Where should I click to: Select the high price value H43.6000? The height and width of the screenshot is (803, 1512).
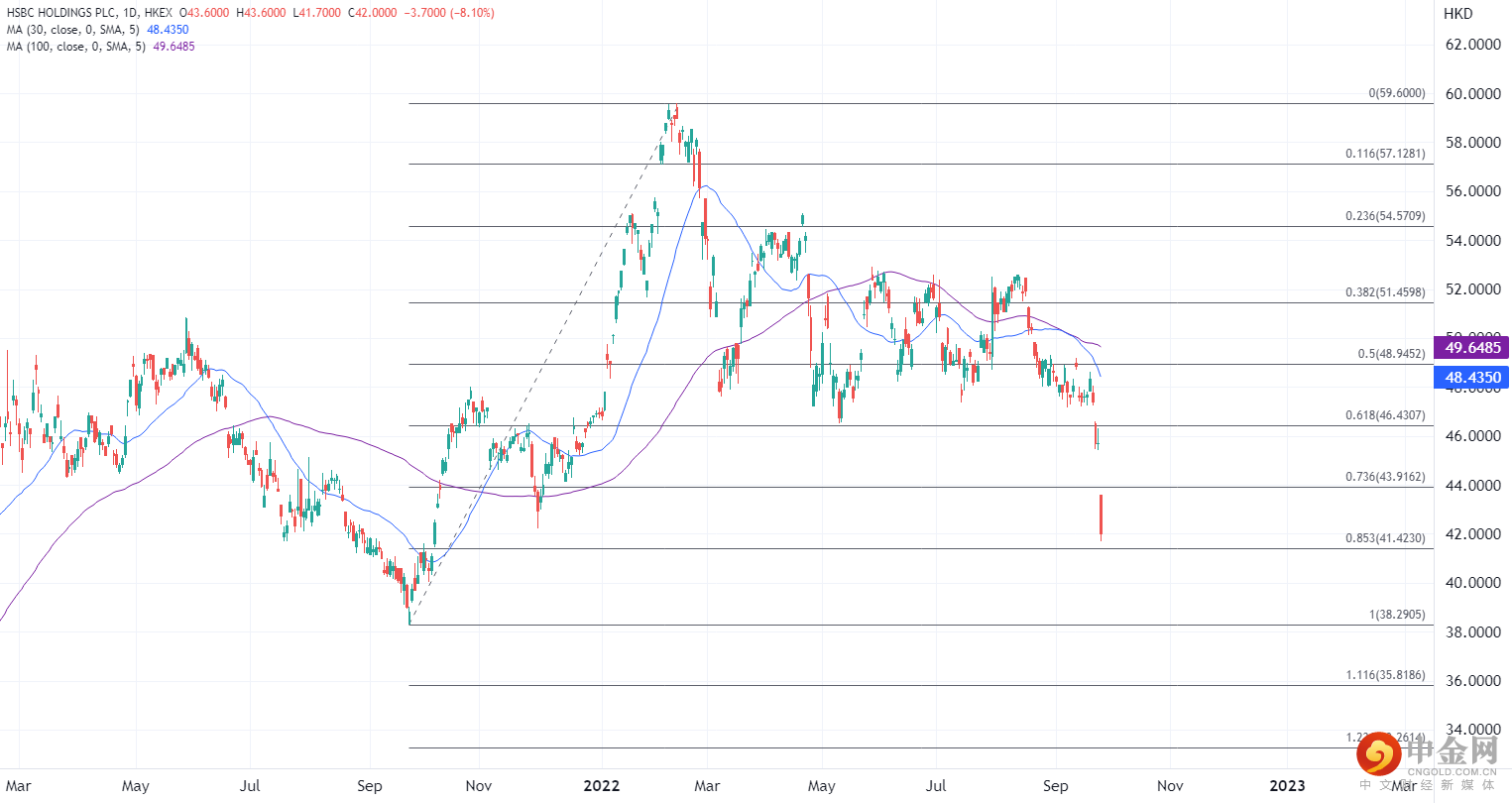[261, 13]
